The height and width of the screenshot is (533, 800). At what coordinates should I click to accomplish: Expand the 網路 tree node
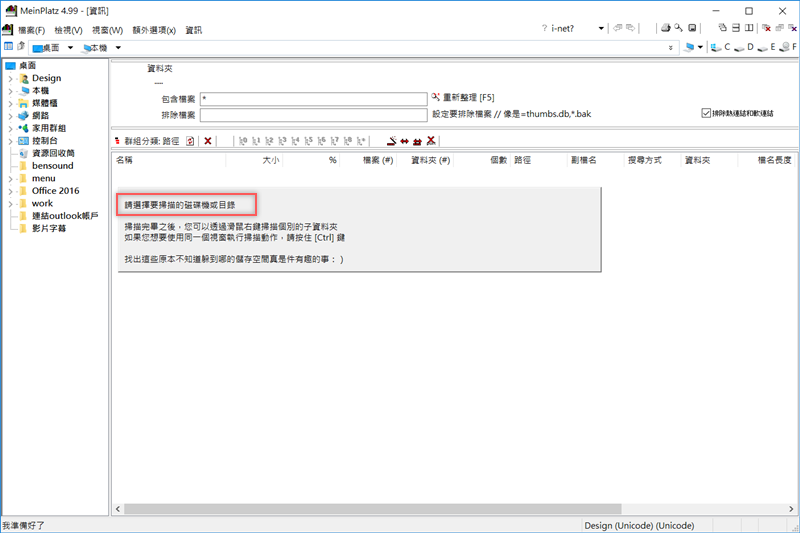coord(10,116)
